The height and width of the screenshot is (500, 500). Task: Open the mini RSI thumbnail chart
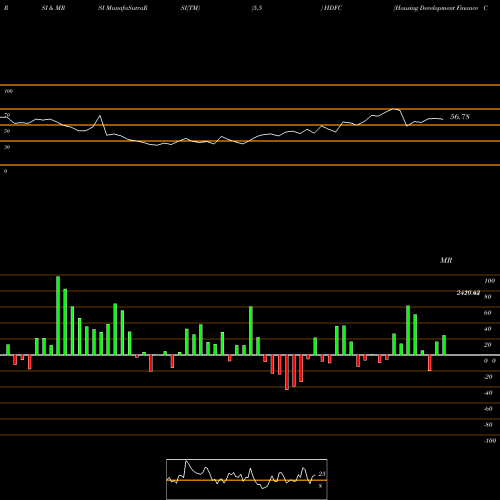pyautogui.click(x=247, y=479)
